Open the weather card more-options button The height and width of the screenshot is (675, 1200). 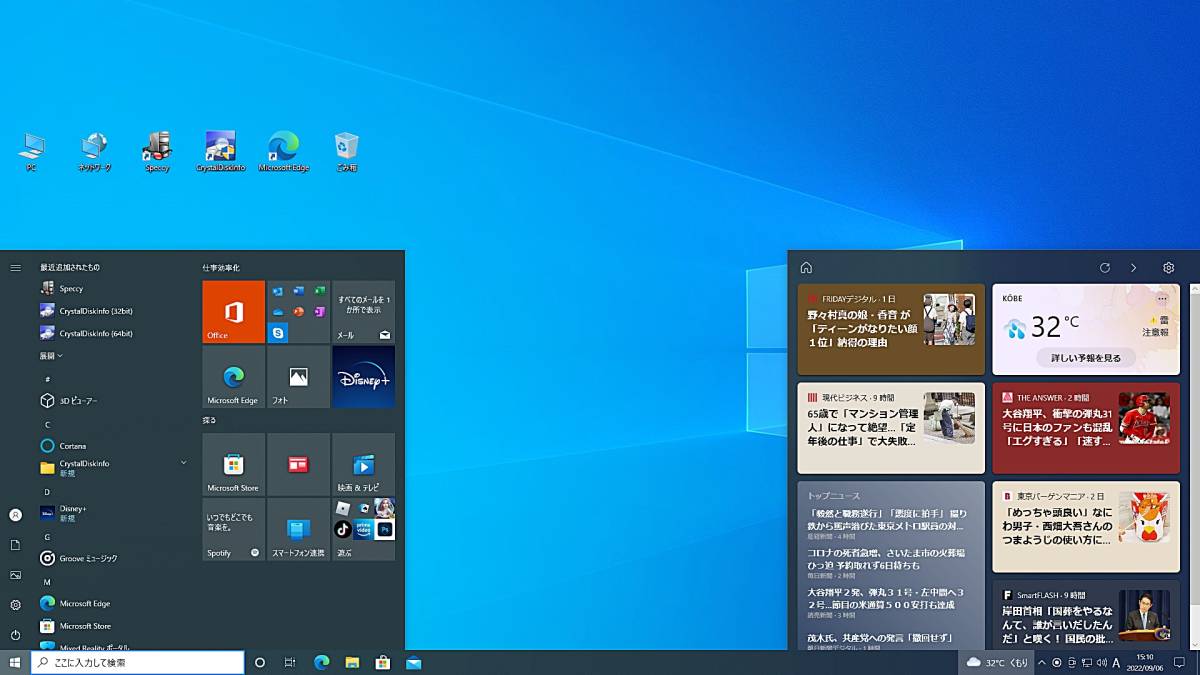[x=1162, y=299]
